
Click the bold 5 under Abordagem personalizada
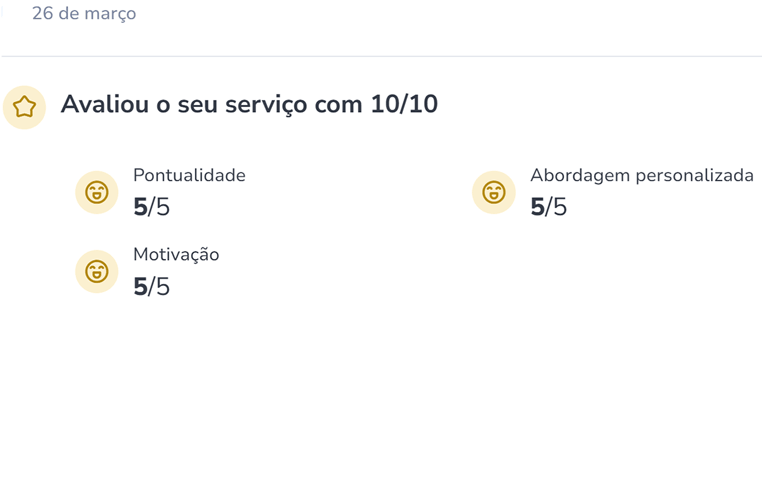[x=537, y=208]
